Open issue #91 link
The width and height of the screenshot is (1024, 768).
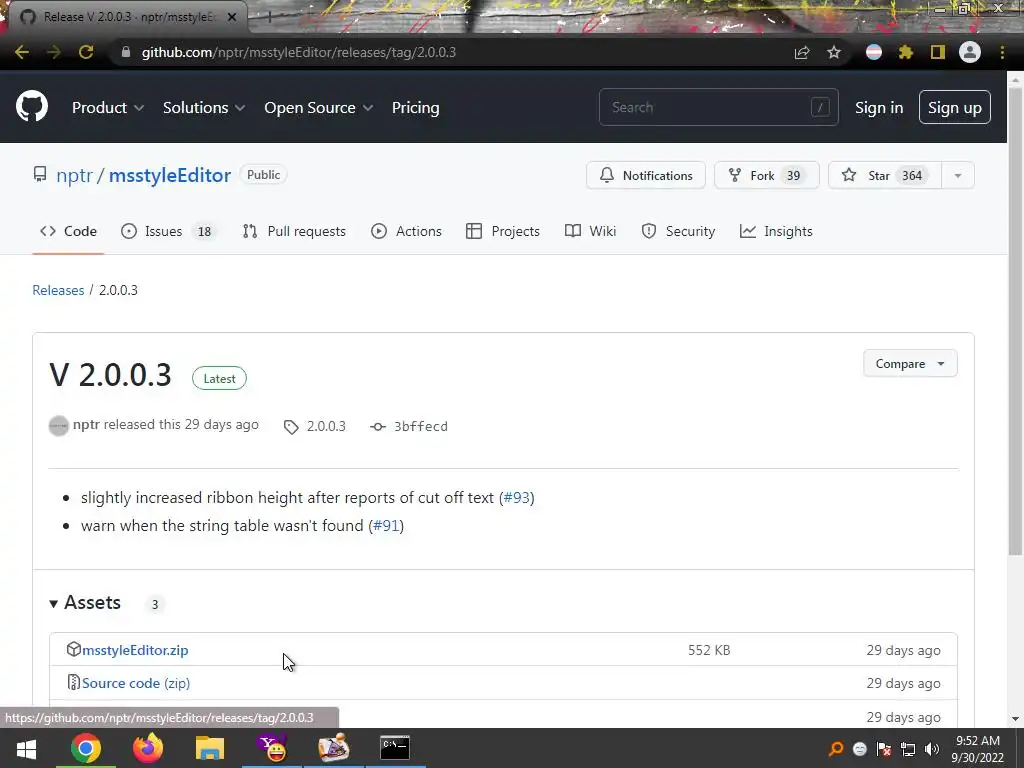pyautogui.click(x=386, y=526)
